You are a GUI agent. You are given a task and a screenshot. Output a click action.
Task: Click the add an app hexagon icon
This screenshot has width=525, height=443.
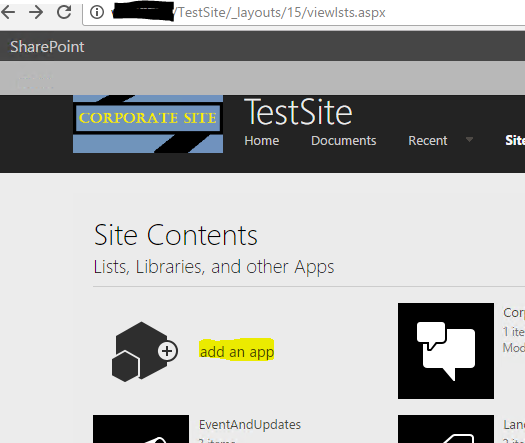point(145,352)
